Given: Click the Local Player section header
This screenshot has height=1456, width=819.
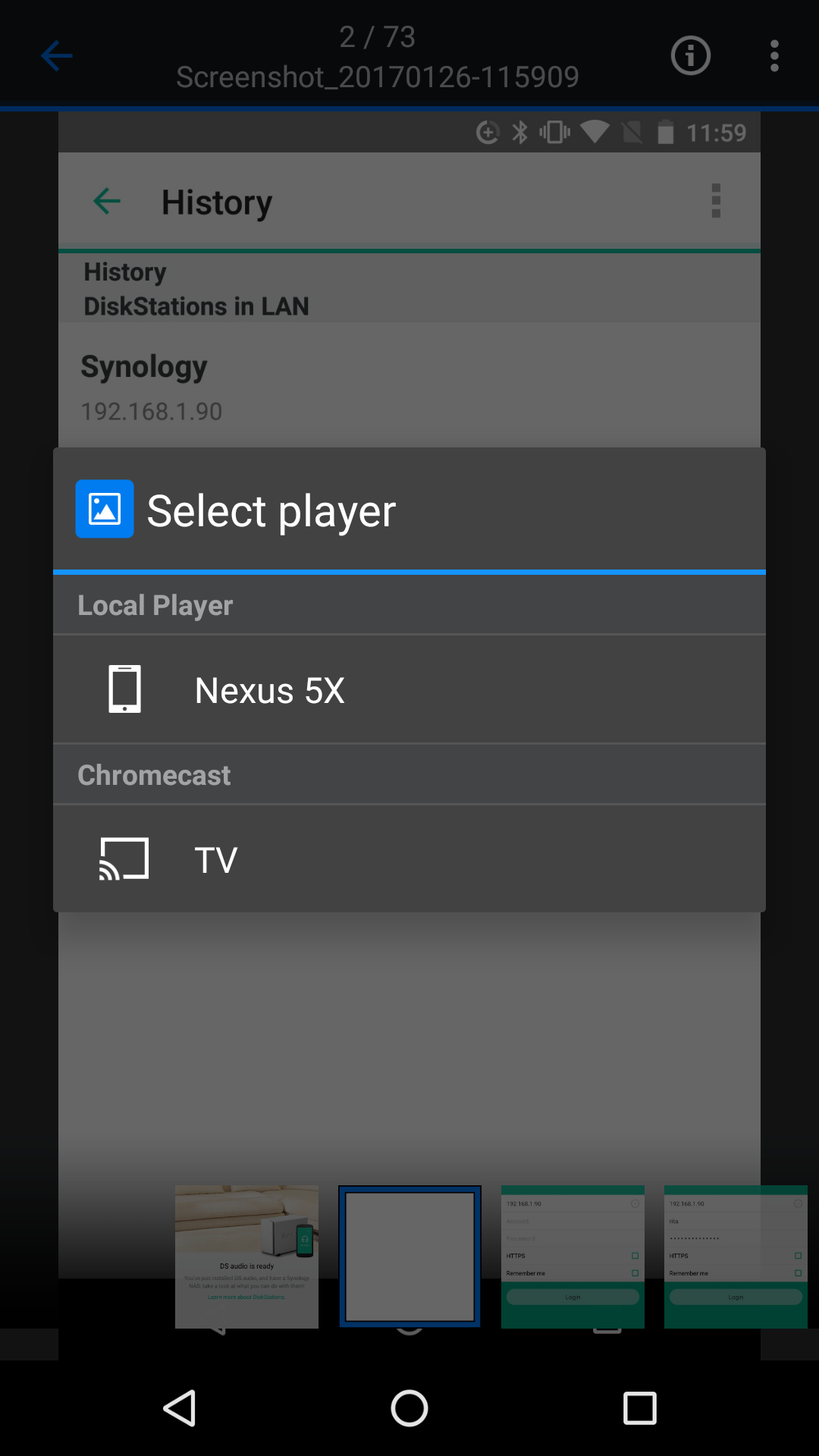Looking at the screenshot, I should (x=409, y=605).
